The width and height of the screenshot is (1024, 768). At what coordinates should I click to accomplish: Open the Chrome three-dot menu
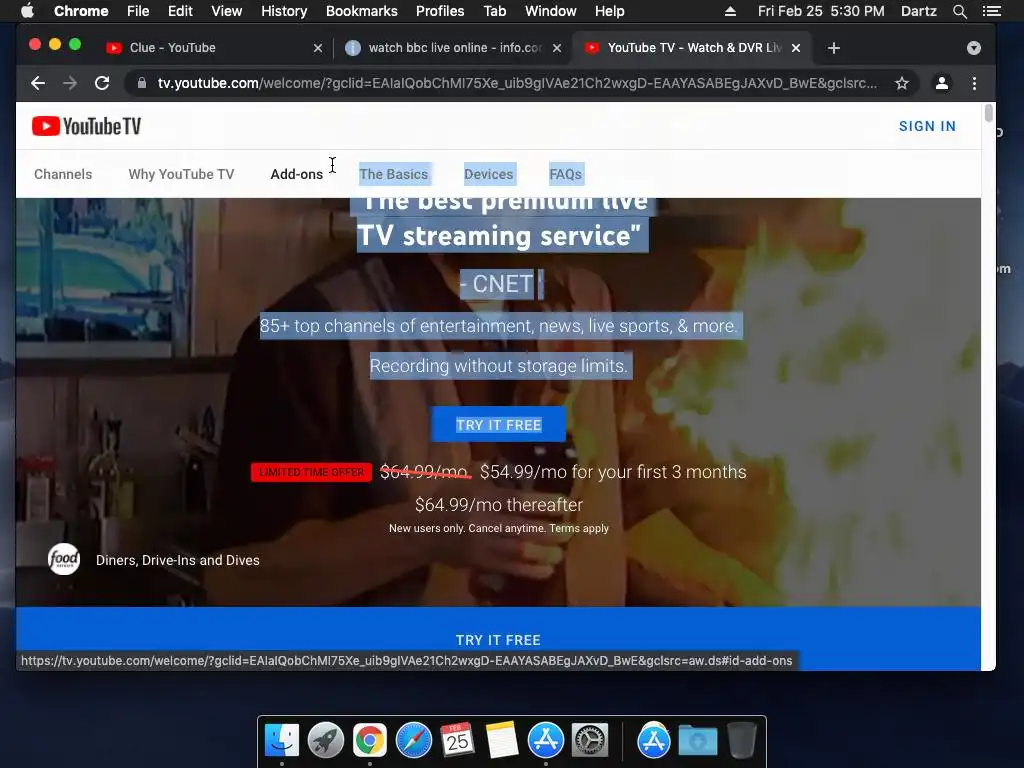pos(974,83)
